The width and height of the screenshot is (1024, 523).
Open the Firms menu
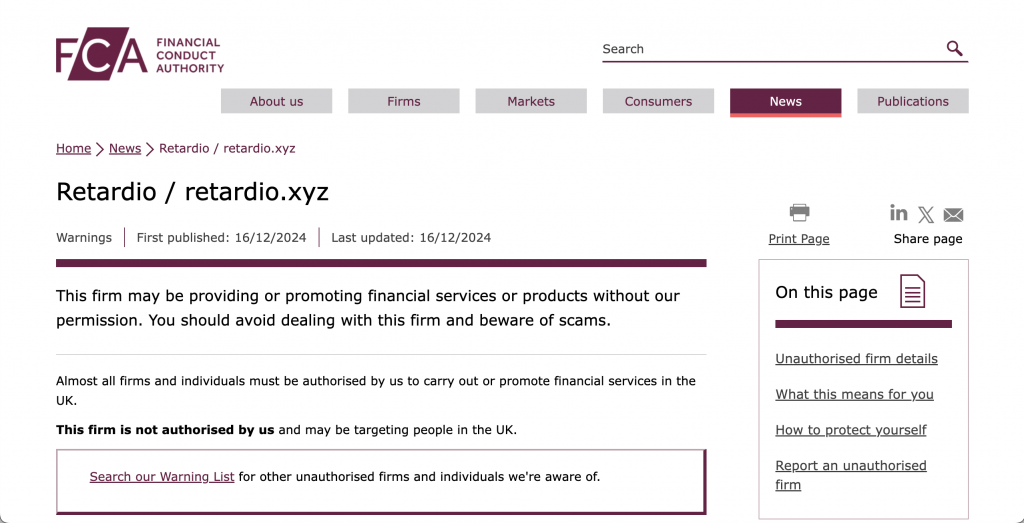pos(404,101)
